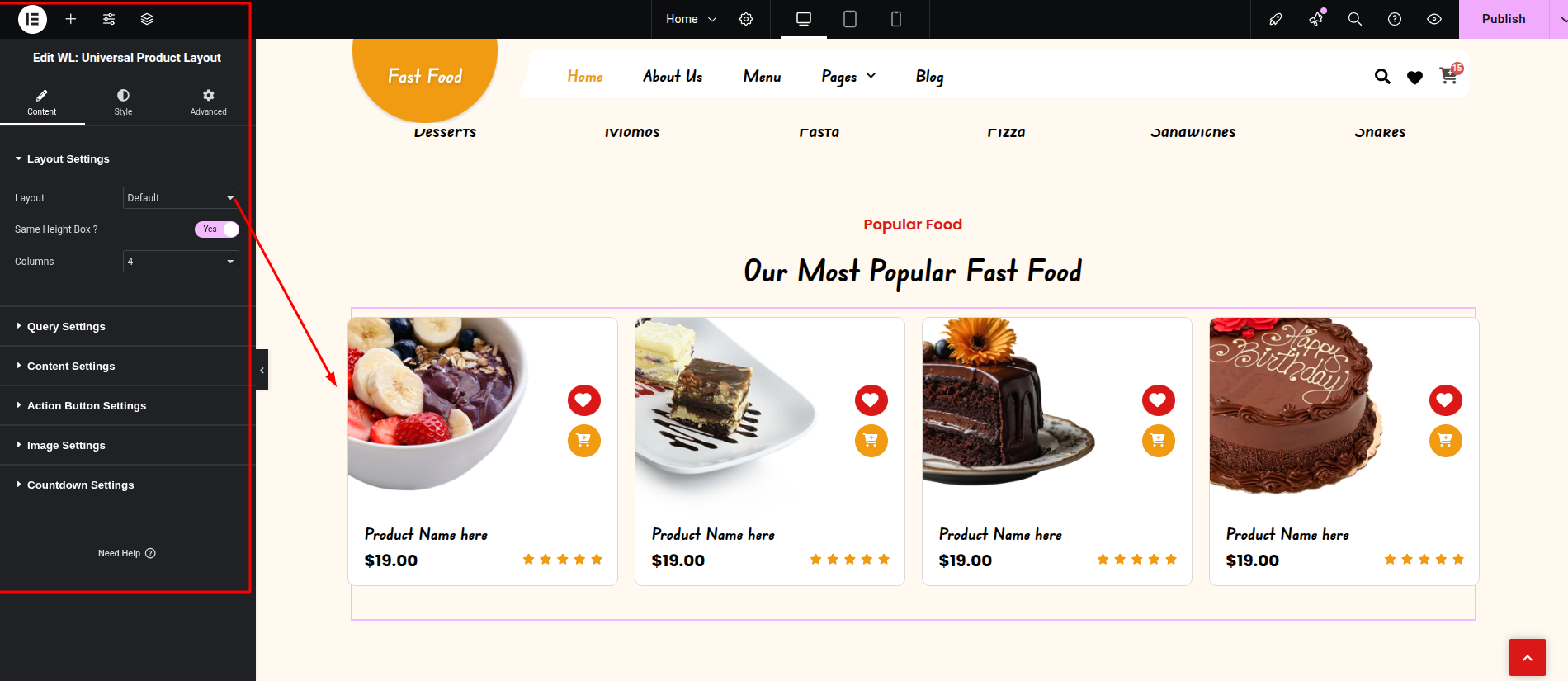
Task: Switch to the Style tab
Action: (123, 102)
